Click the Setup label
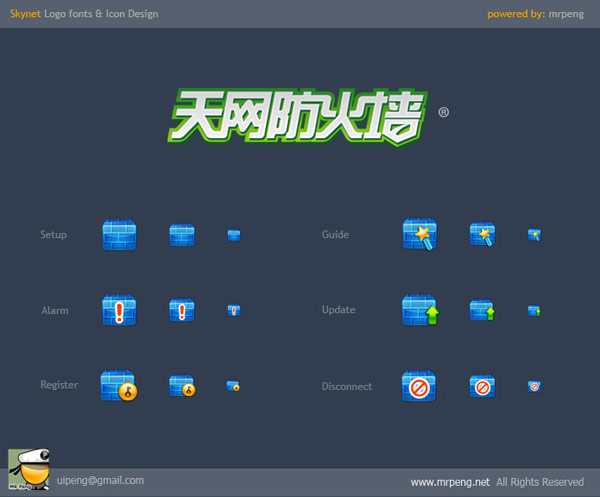This screenshot has height=497, width=600. (x=54, y=235)
